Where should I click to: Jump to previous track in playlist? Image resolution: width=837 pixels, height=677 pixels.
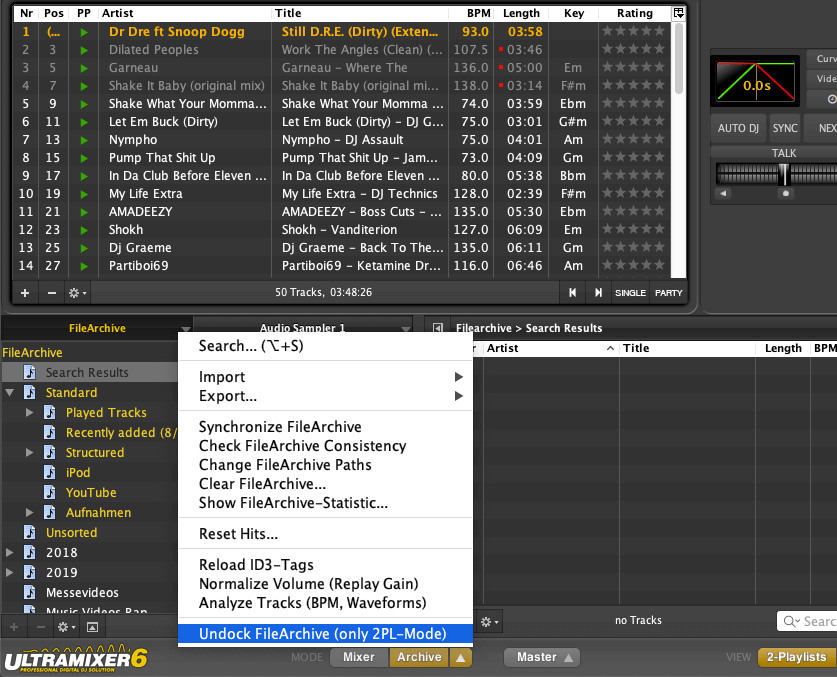pos(573,293)
